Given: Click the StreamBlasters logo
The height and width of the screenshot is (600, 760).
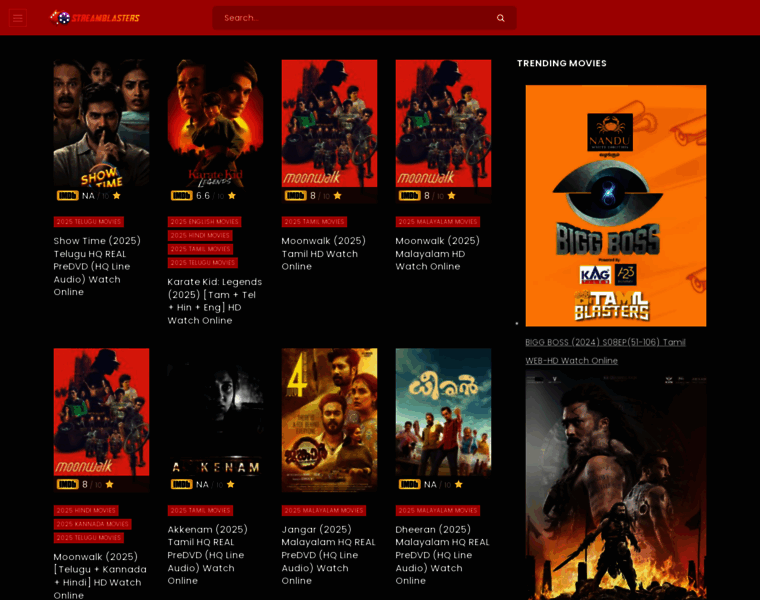Looking at the screenshot, I should coord(95,18).
